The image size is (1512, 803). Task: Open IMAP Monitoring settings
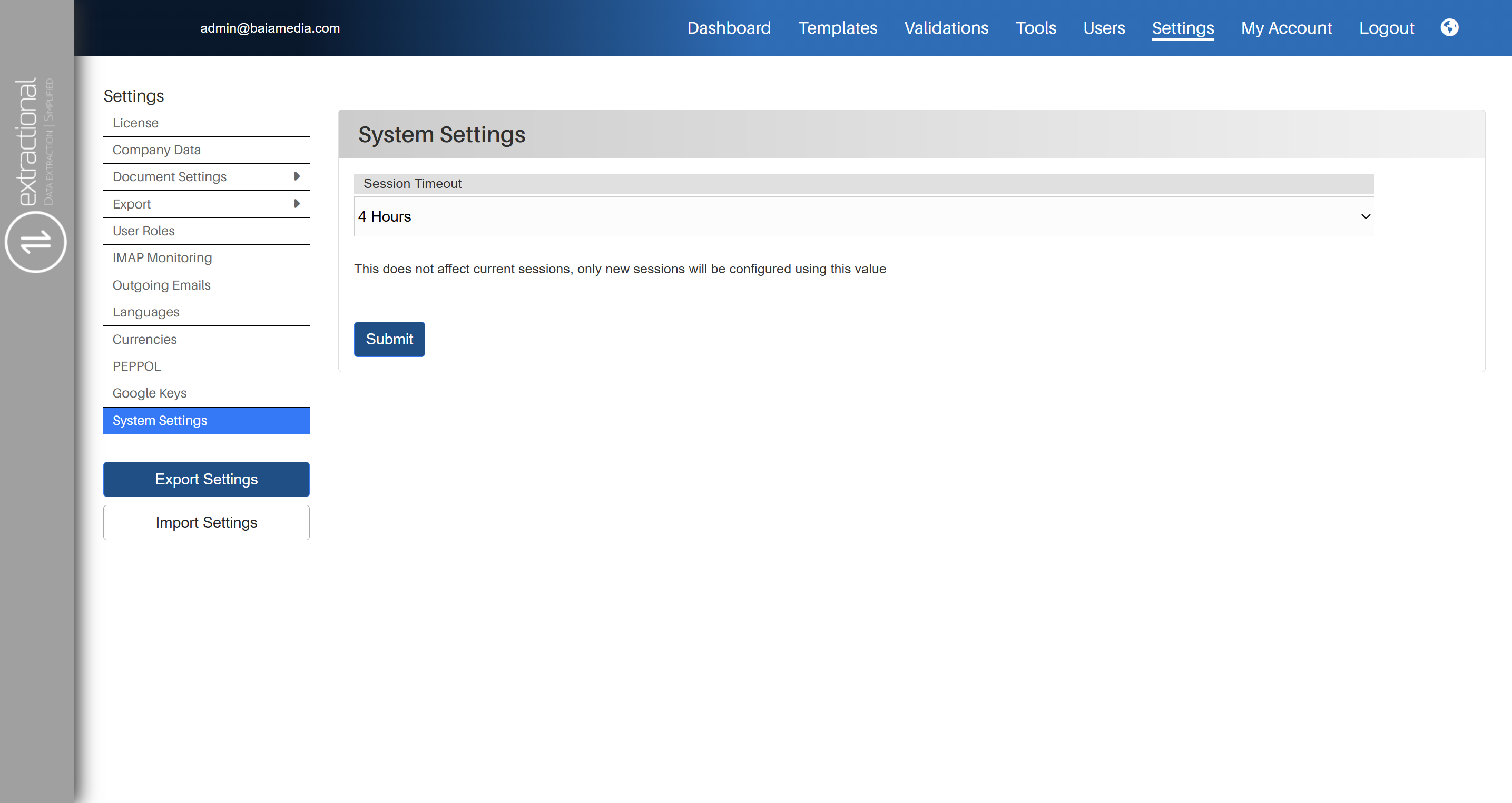162,258
